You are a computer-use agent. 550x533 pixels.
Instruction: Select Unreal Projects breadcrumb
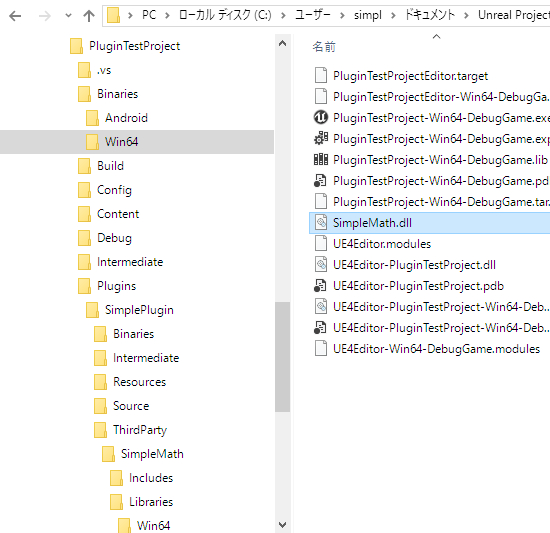[514, 15]
